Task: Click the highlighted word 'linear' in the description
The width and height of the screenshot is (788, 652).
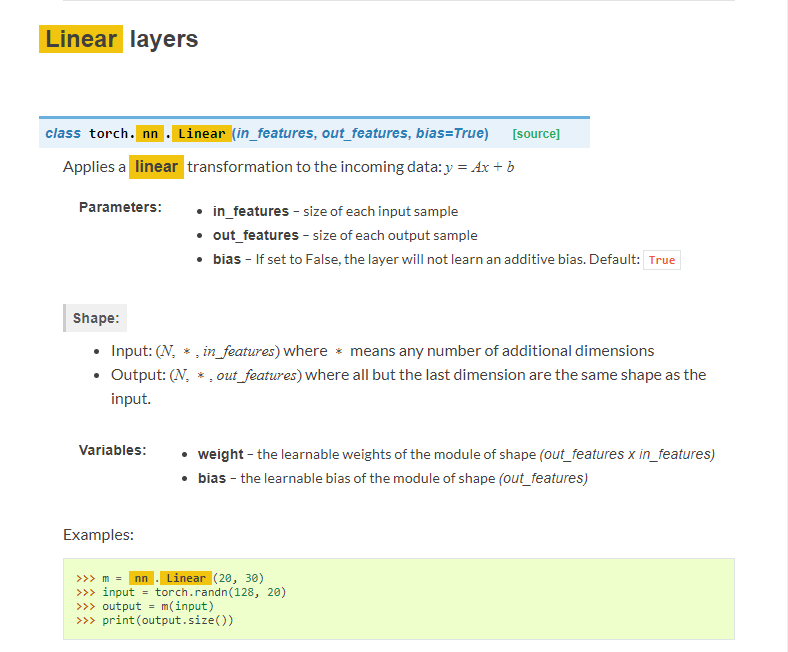Action: [x=156, y=167]
